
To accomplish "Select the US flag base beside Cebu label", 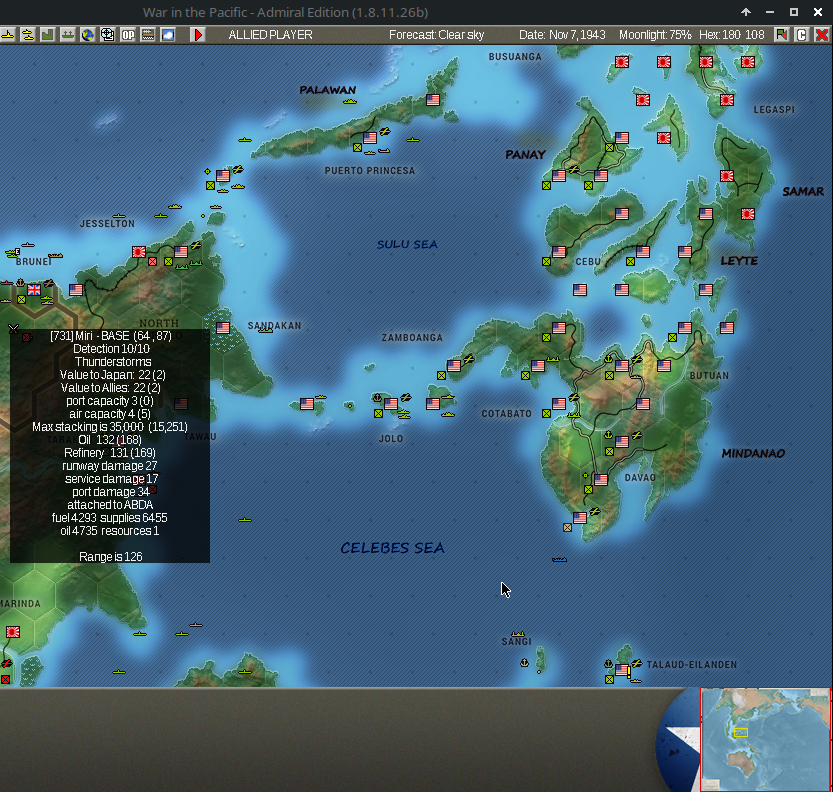I will tap(559, 252).
